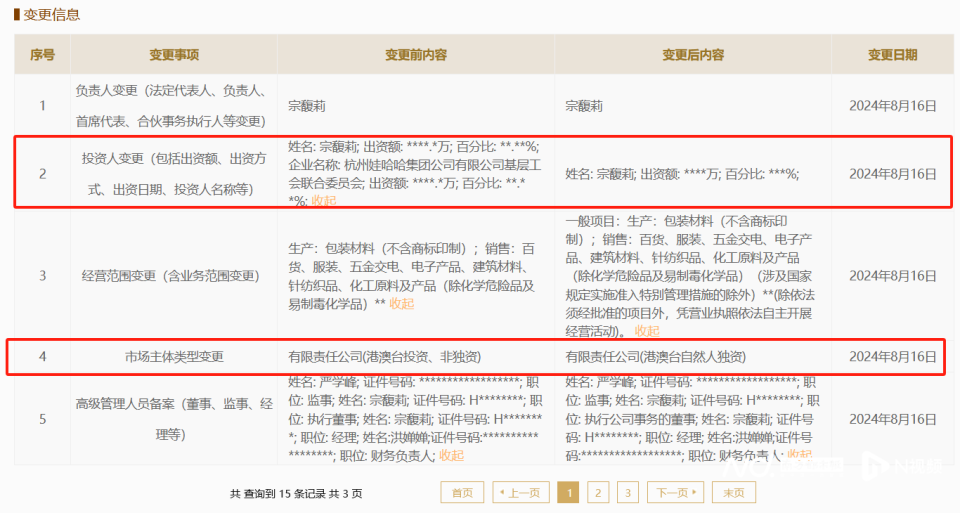Click 序号 column header
Viewport: 960px width, 513px height.
(42, 54)
